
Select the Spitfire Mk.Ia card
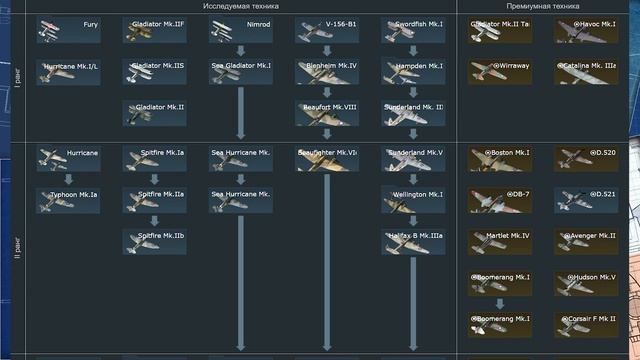[155, 158]
